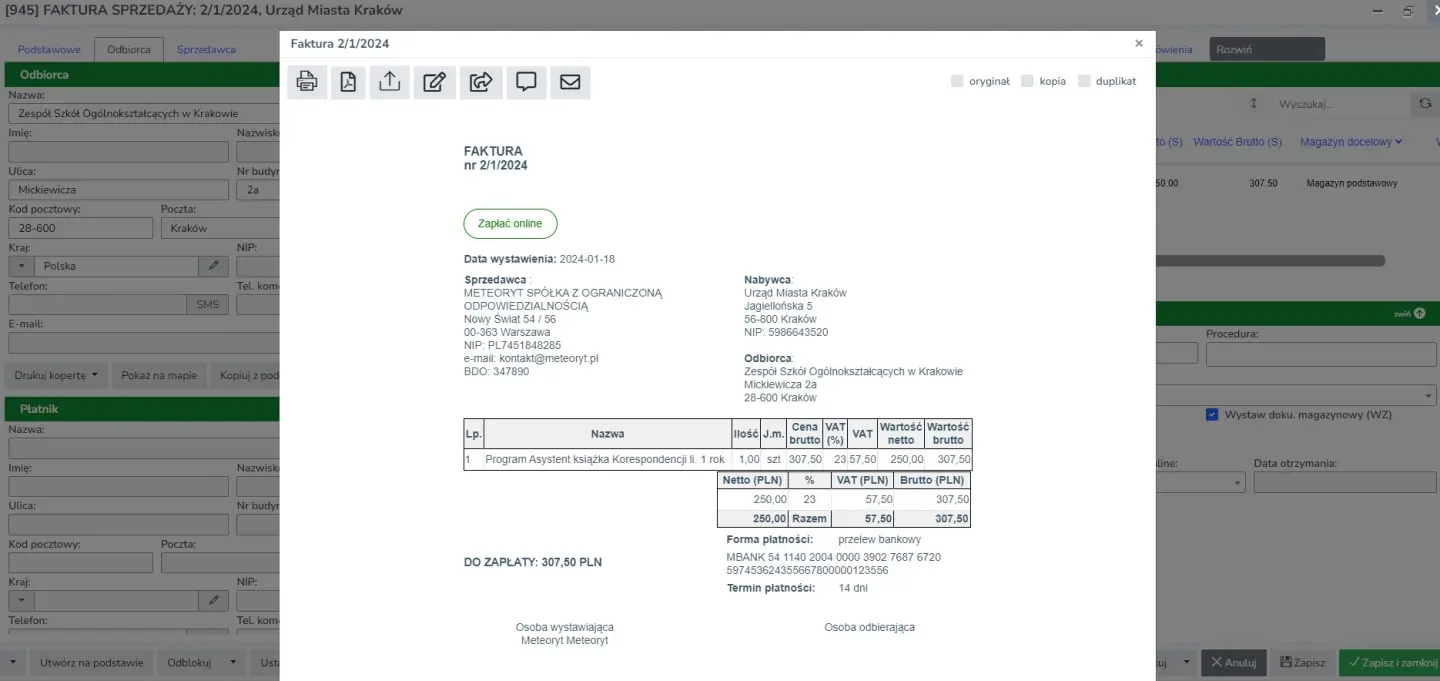
Task: Click the upload/export arrow icon in the invoice toolbar
Action: point(390,82)
